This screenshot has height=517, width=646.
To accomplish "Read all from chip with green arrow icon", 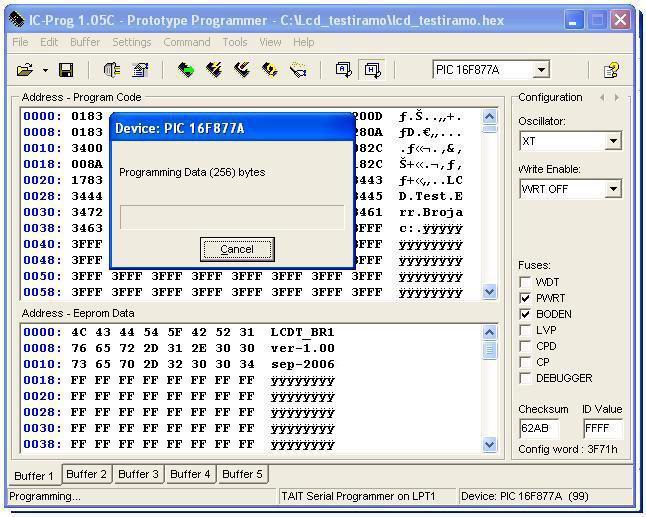I will (x=186, y=70).
